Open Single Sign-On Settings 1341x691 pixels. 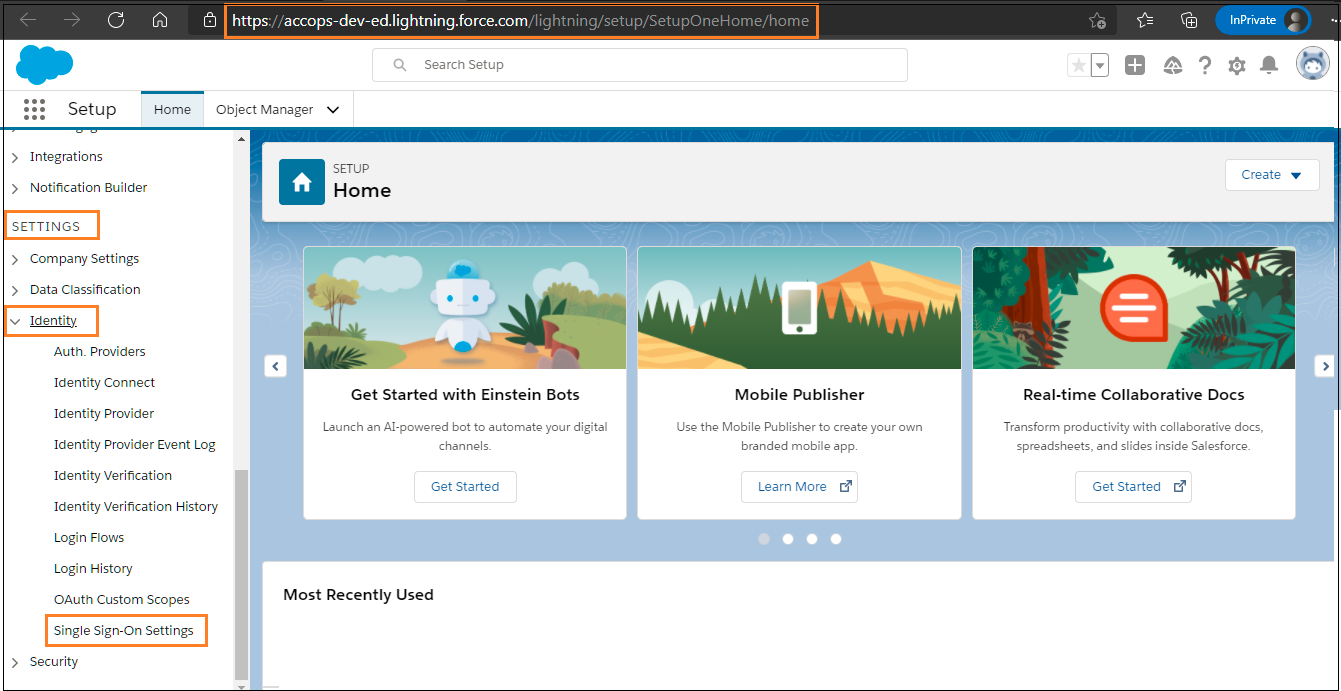[124, 631]
